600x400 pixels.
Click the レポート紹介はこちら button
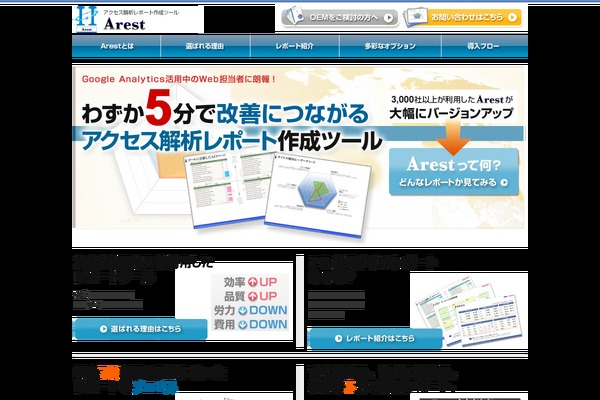(x=375, y=338)
